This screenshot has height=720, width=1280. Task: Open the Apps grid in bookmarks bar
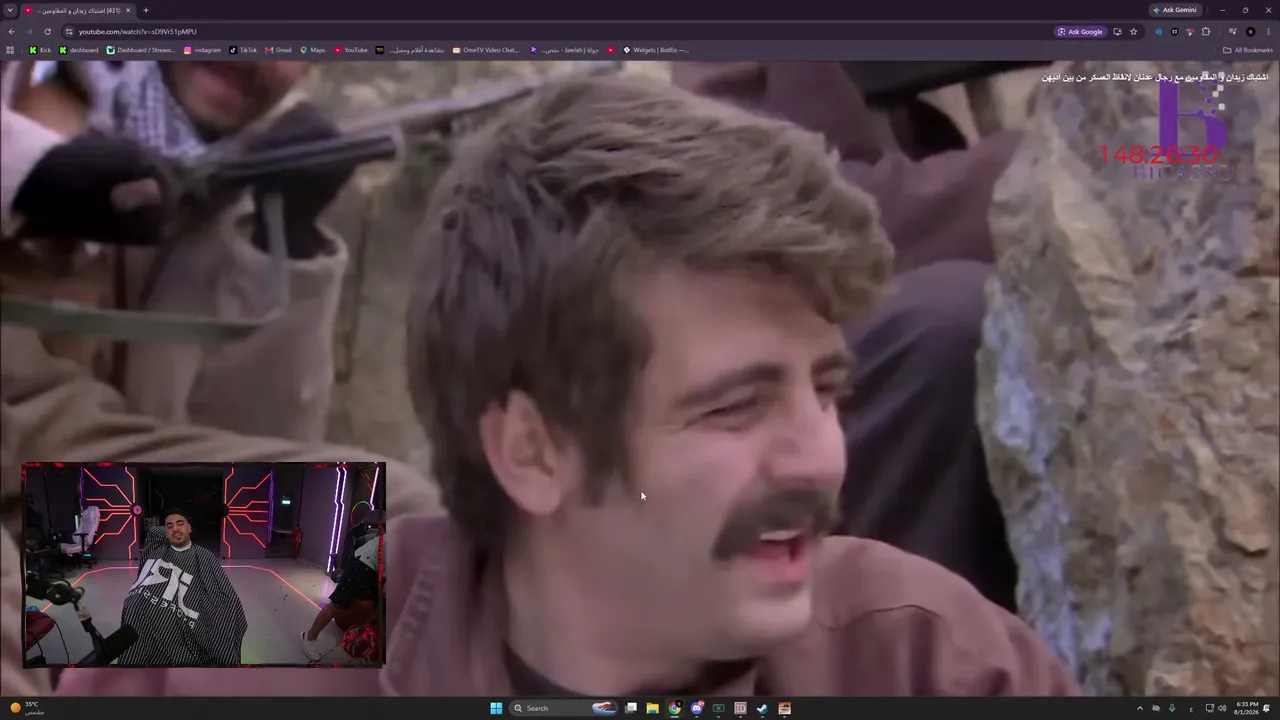[x=10, y=50]
